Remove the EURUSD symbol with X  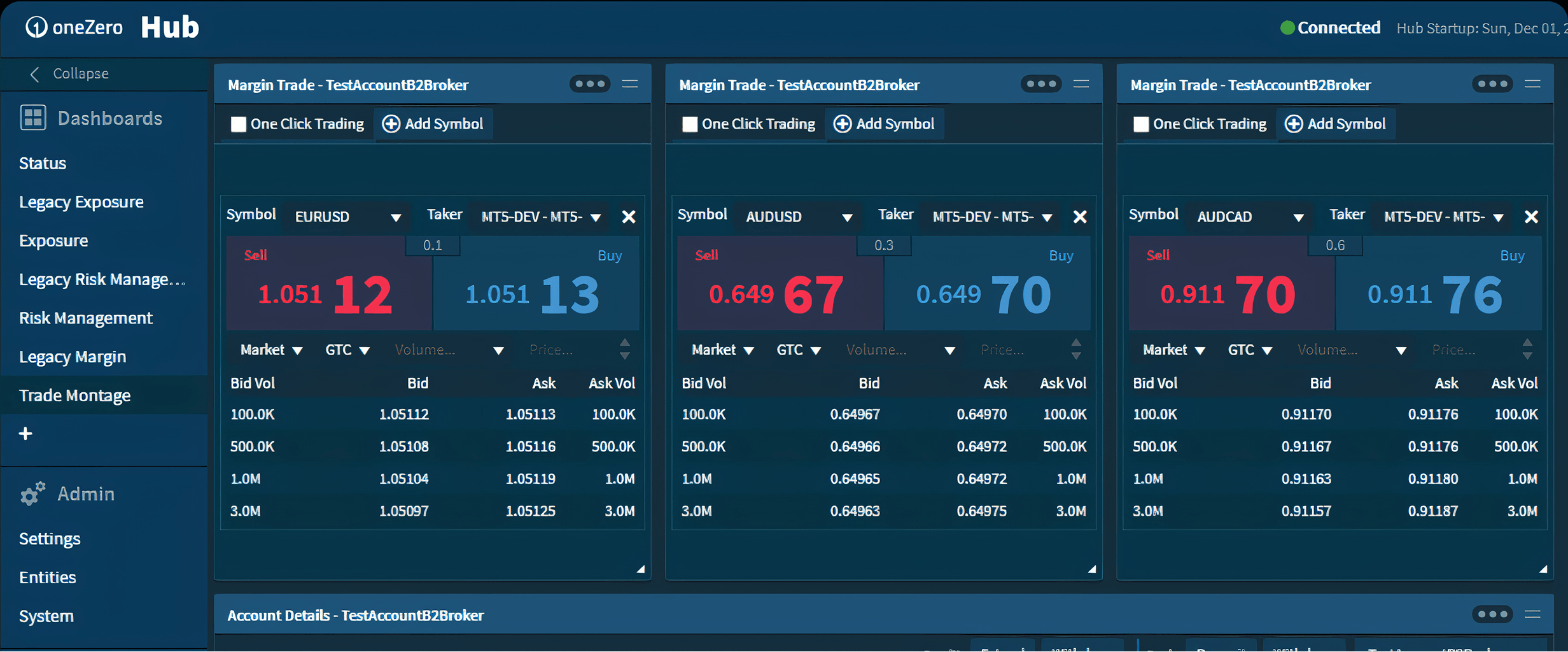coord(629,217)
